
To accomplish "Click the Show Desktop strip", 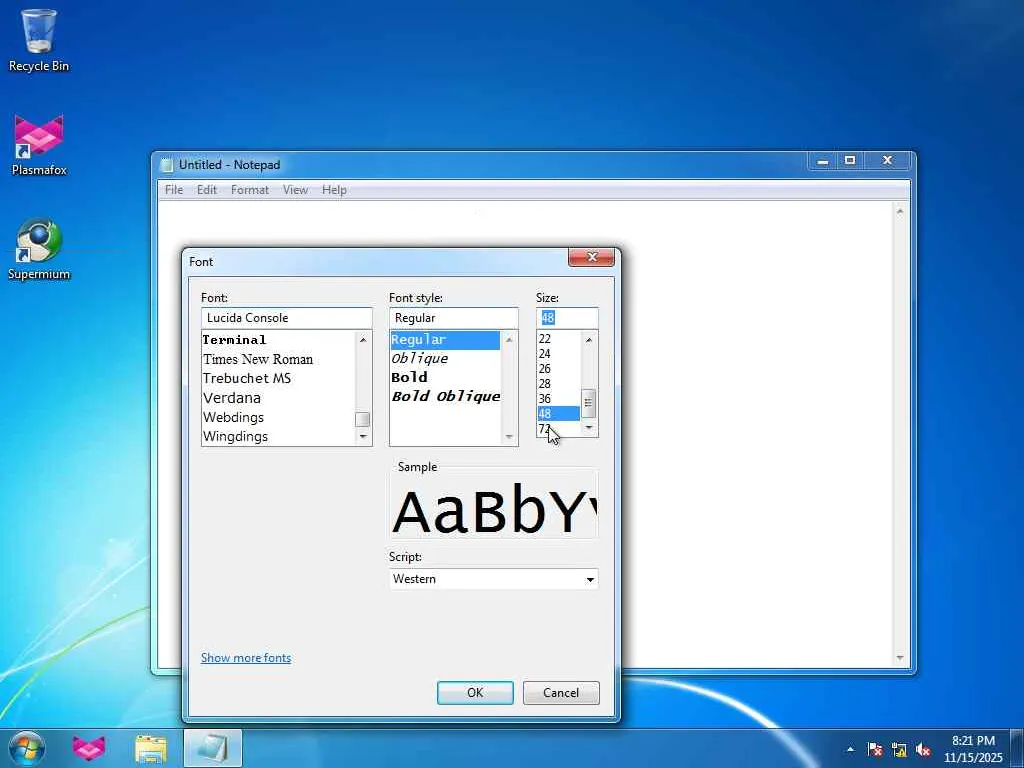I will (1017, 748).
